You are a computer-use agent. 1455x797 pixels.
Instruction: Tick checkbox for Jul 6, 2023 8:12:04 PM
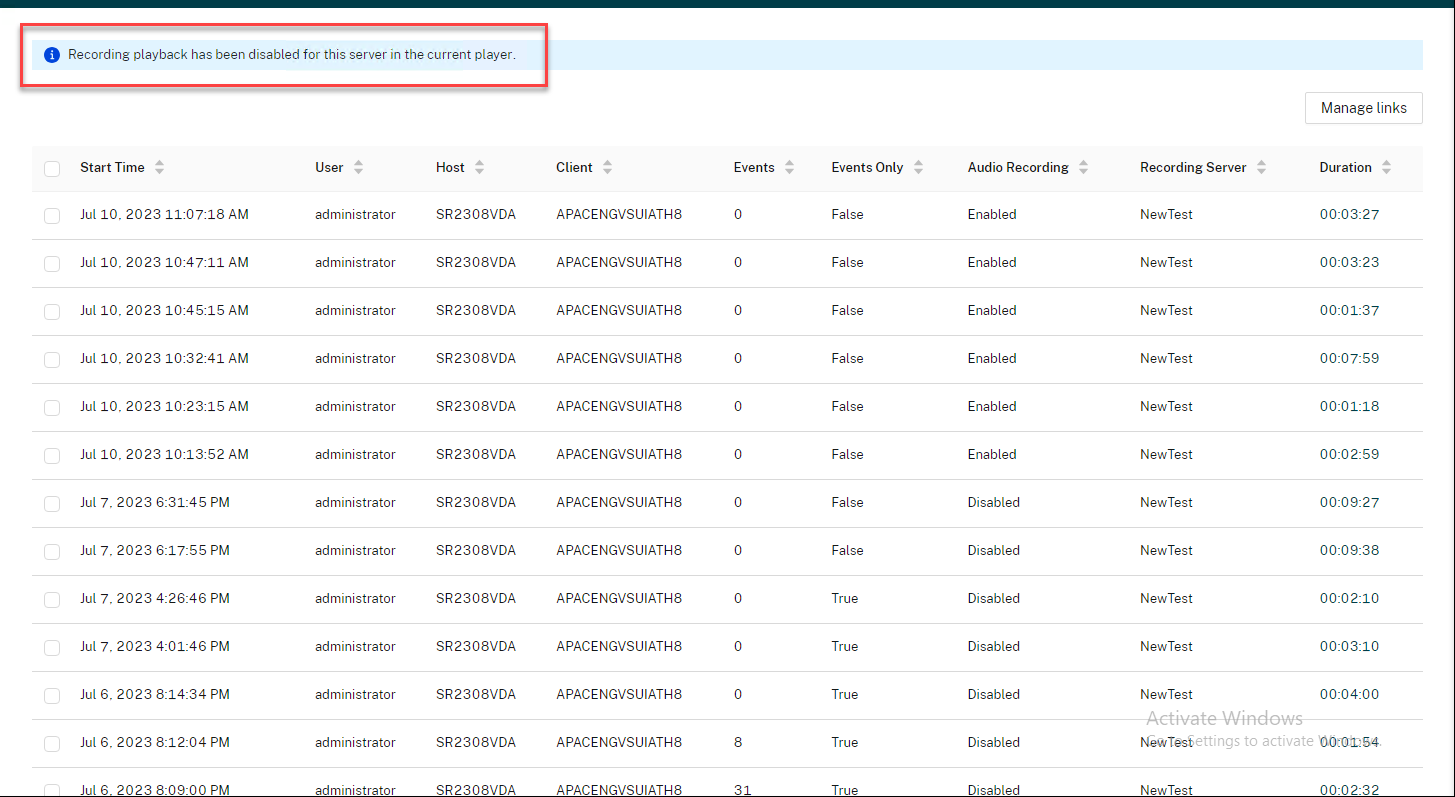[x=52, y=744]
